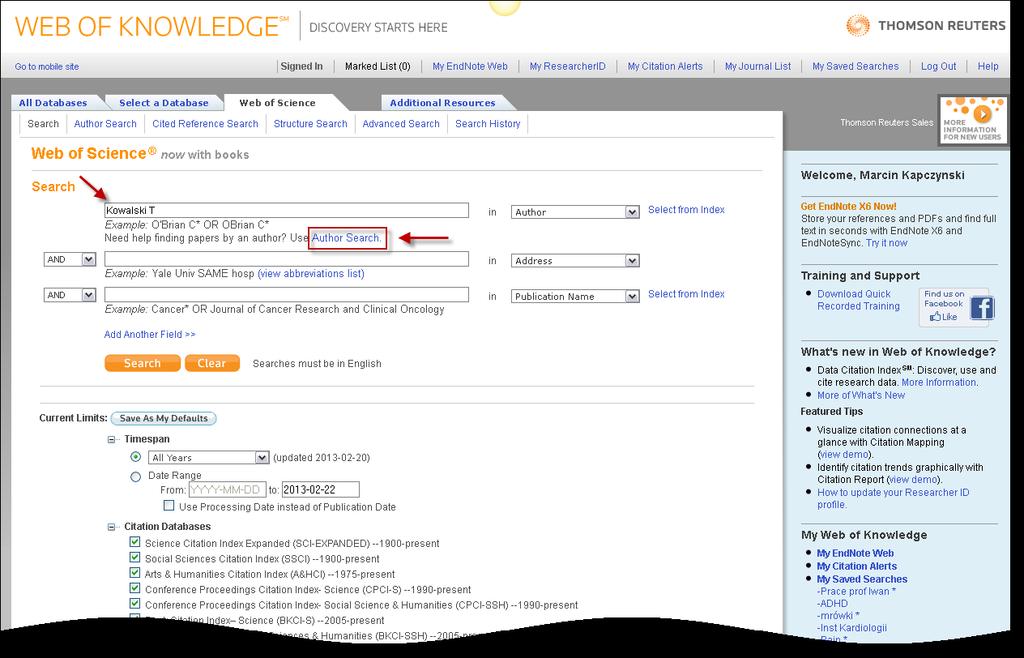Click Select from Index beside Publication Name
The width and height of the screenshot is (1024, 658).
tap(686, 294)
